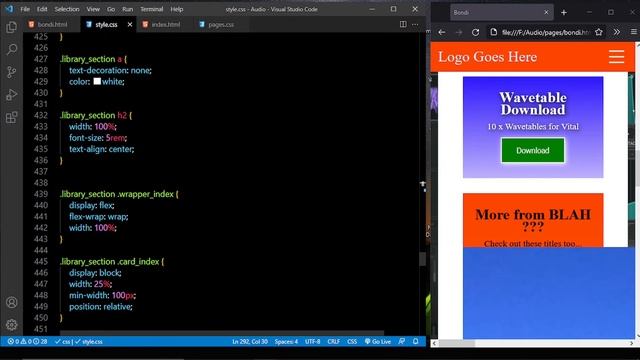The height and width of the screenshot is (360, 640).
Task: Open the browser application menu
Action: pyautogui.click(x=633, y=32)
